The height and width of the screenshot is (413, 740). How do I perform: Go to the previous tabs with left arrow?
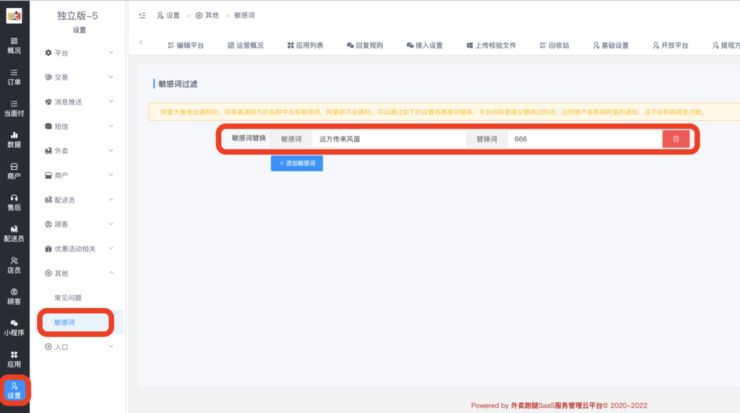pos(141,42)
